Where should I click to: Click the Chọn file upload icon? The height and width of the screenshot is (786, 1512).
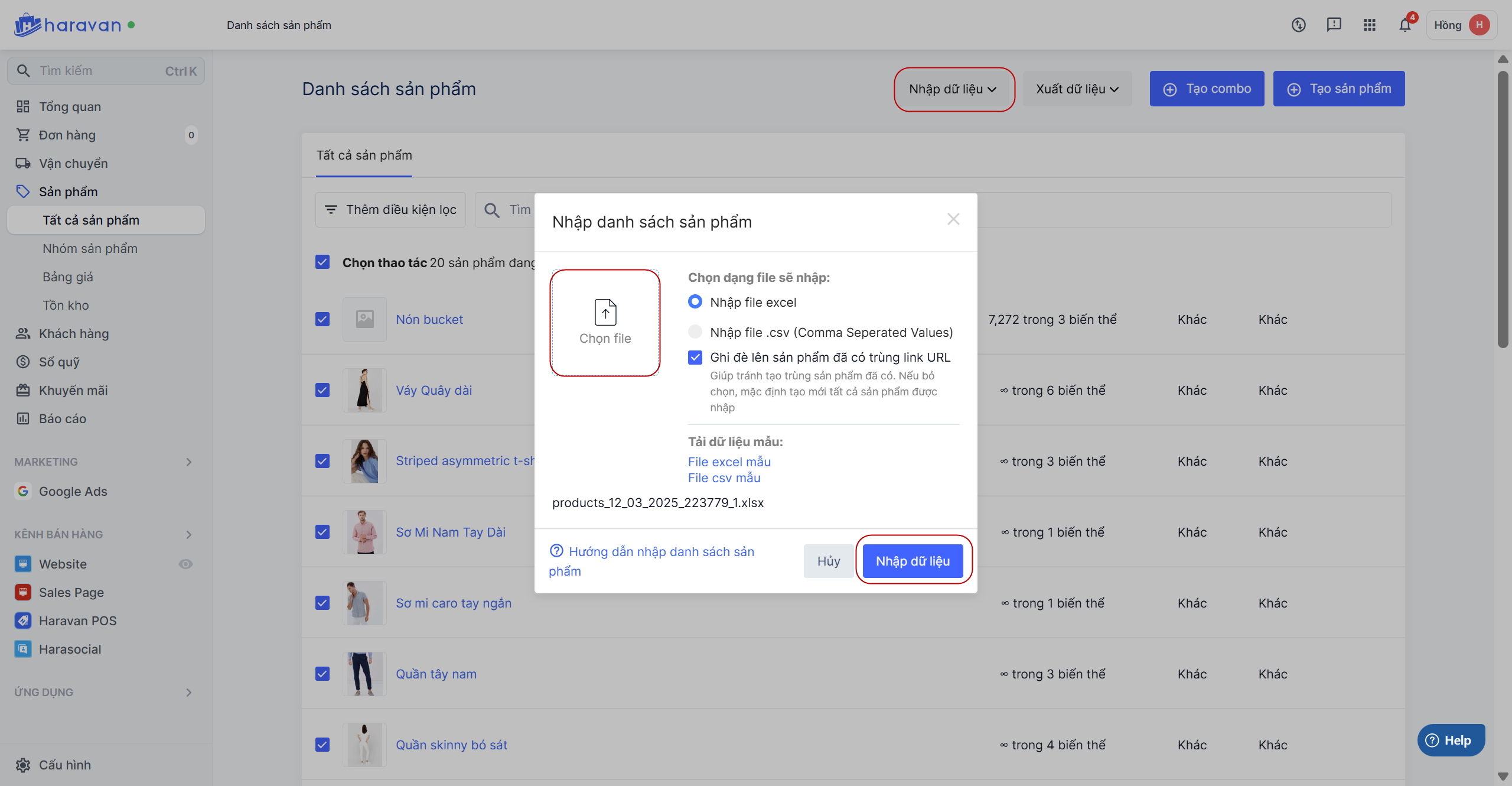[x=605, y=312]
